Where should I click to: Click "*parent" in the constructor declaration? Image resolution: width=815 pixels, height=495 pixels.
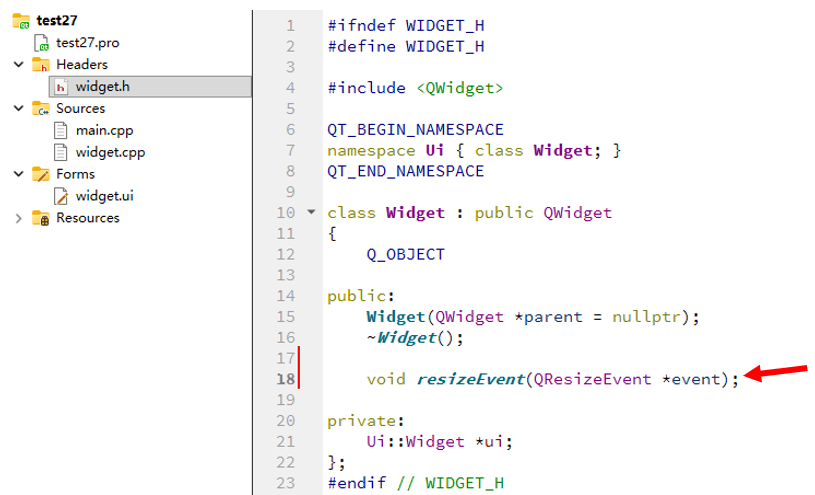click(548, 317)
